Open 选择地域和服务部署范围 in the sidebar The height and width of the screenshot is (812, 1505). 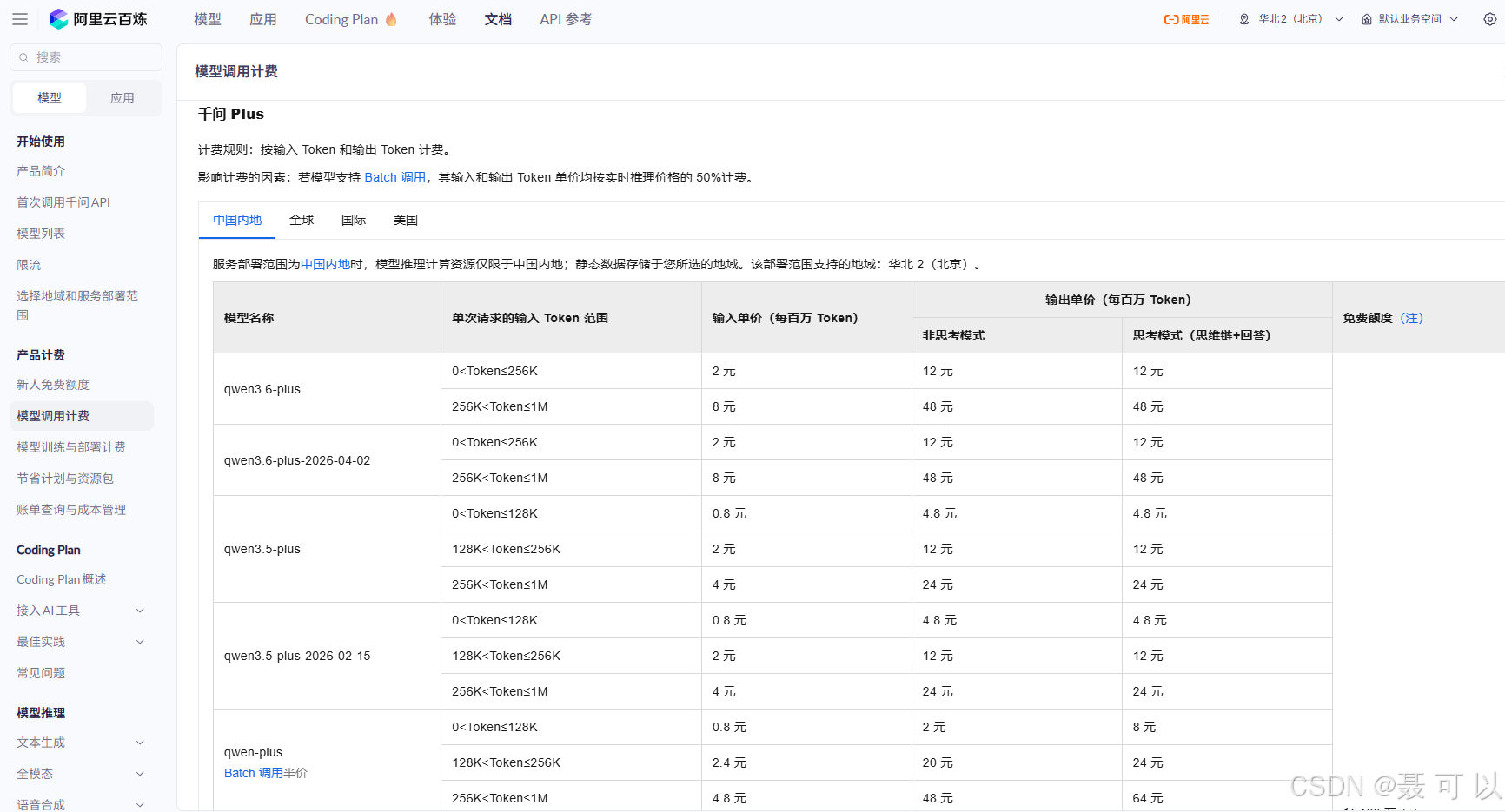point(77,305)
